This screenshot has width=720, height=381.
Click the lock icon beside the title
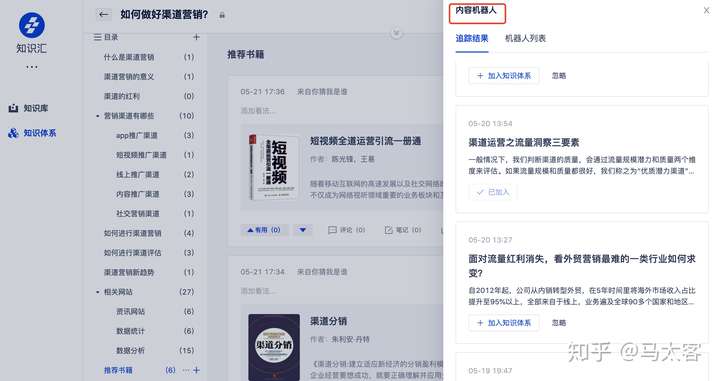(222, 15)
